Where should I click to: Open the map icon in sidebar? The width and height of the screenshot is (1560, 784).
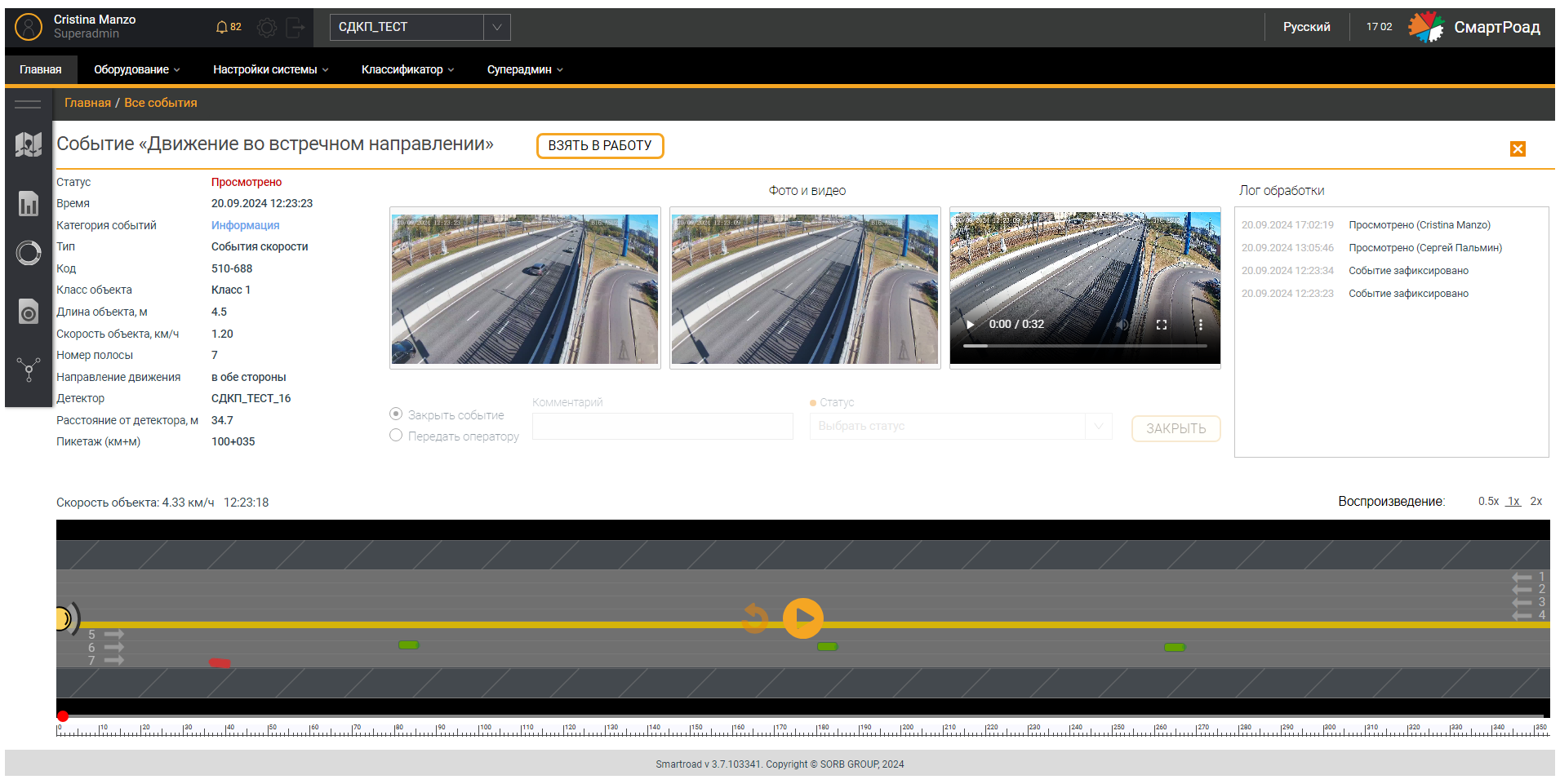tap(29, 145)
